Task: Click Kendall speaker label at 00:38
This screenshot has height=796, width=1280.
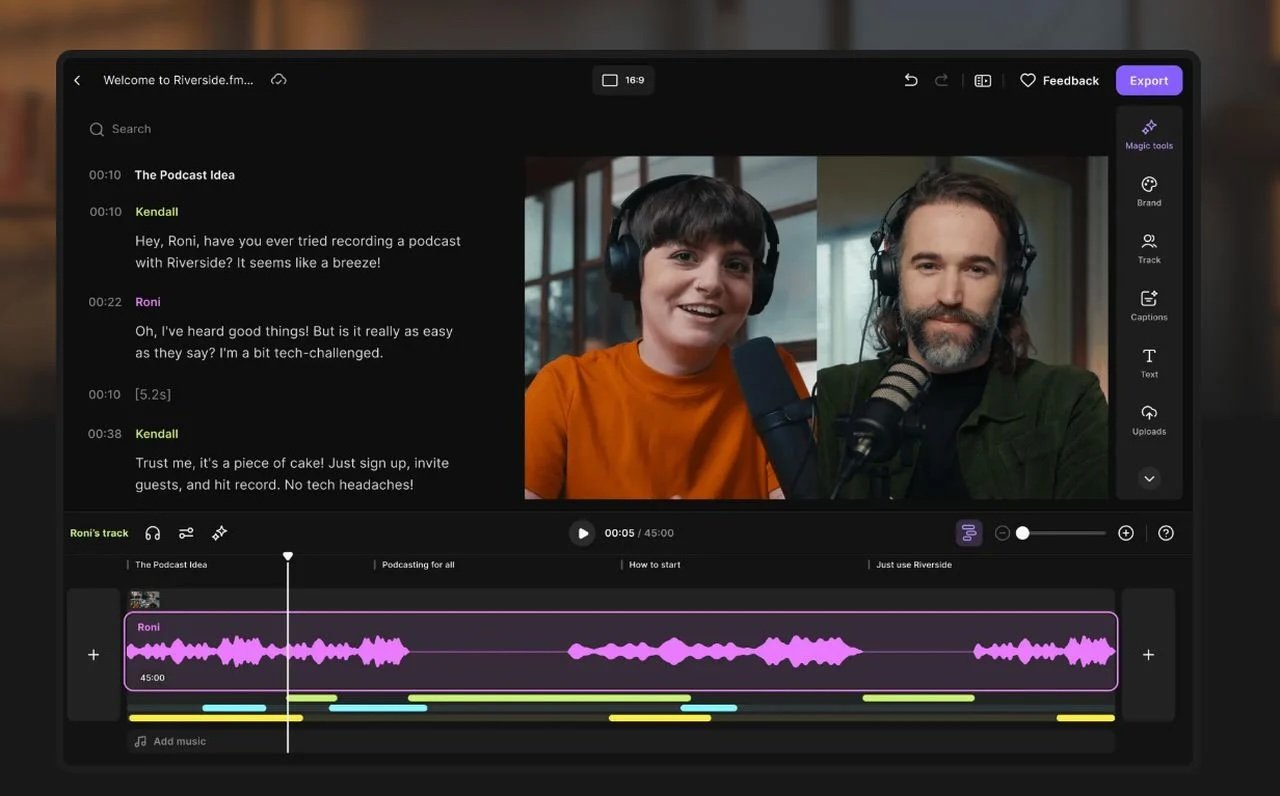Action: (x=157, y=434)
